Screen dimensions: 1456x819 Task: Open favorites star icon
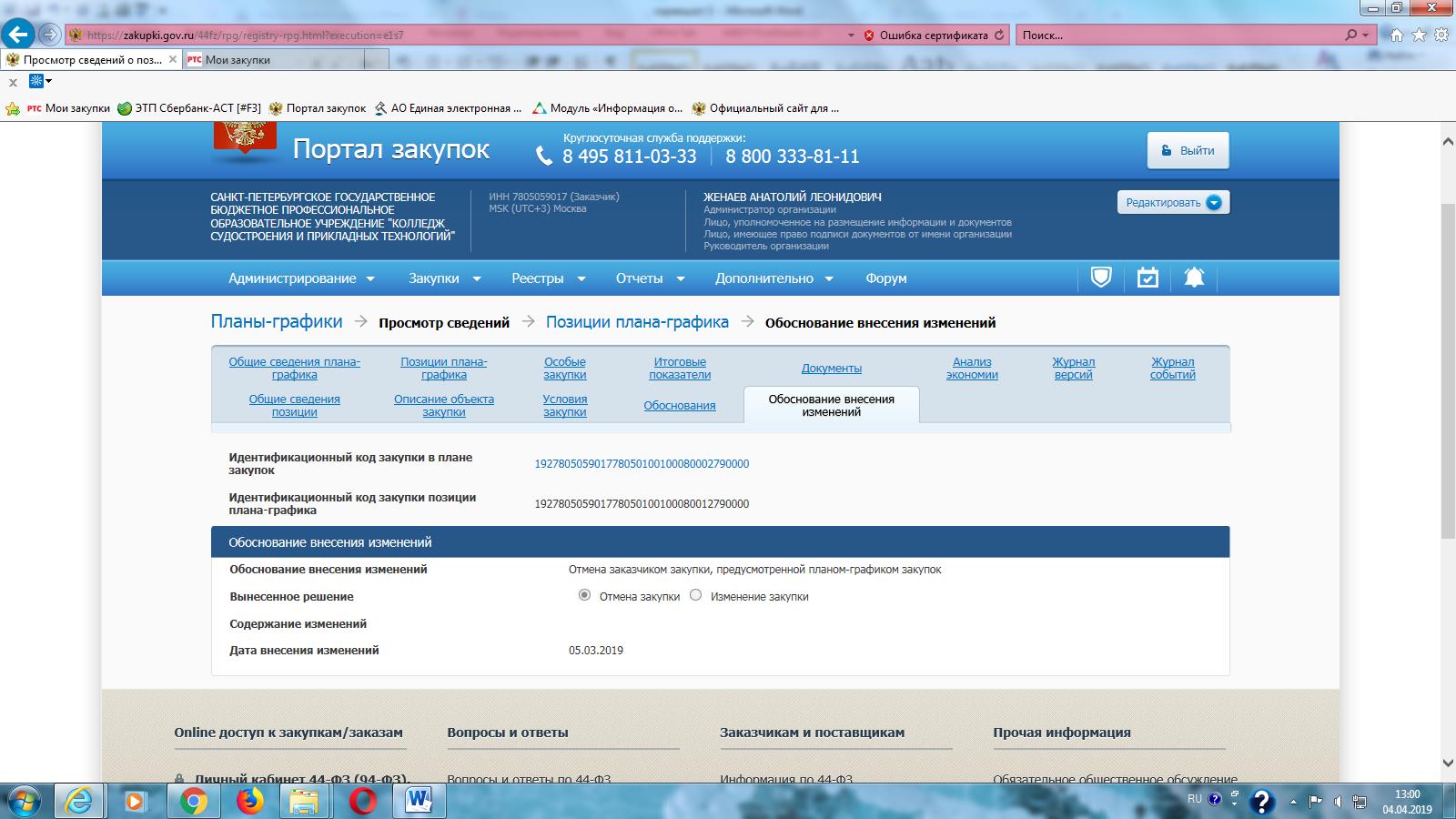(x=1419, y=35)
